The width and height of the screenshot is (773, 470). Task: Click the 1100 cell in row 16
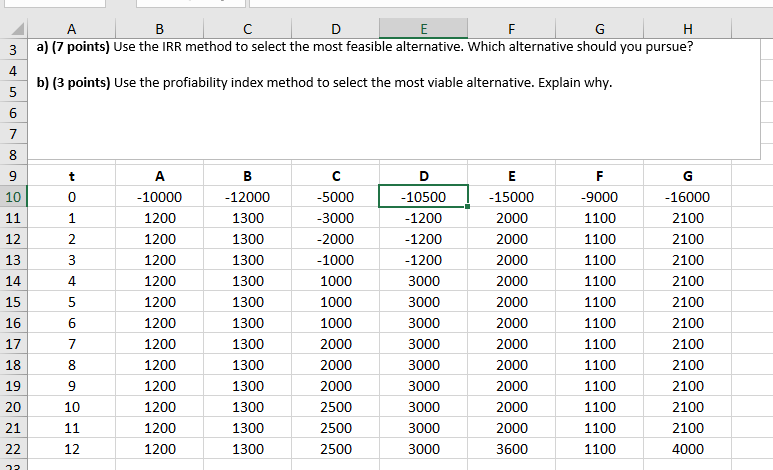tap(599, 323)
